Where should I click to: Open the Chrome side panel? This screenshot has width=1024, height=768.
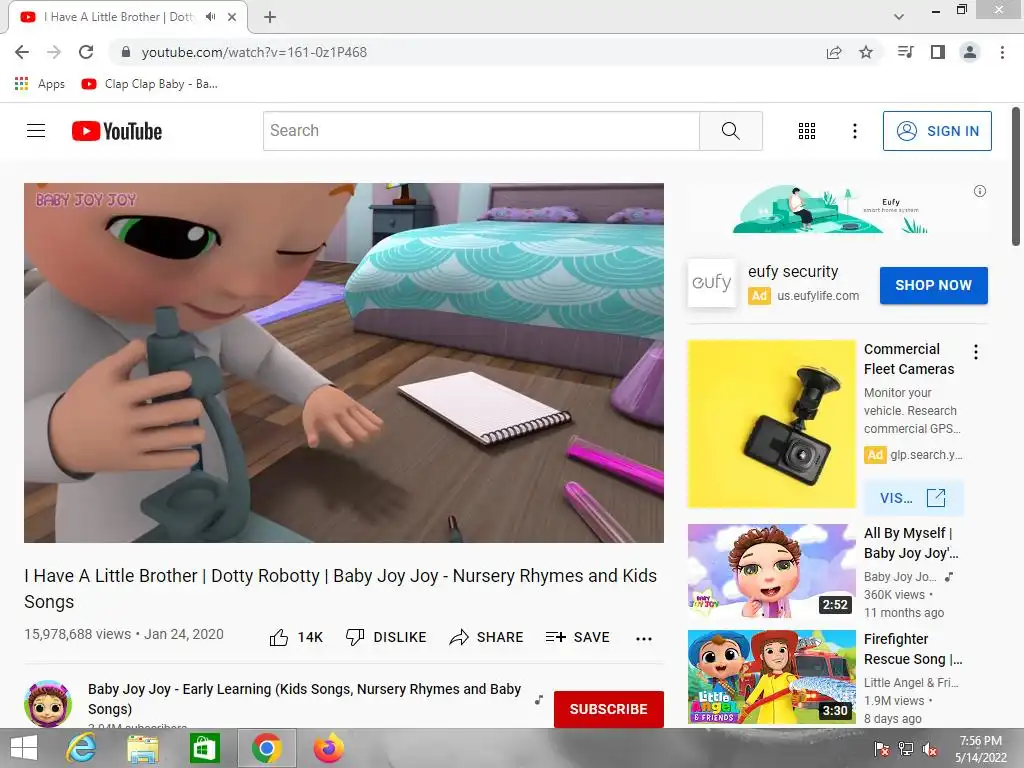click(x=938, y=52)
